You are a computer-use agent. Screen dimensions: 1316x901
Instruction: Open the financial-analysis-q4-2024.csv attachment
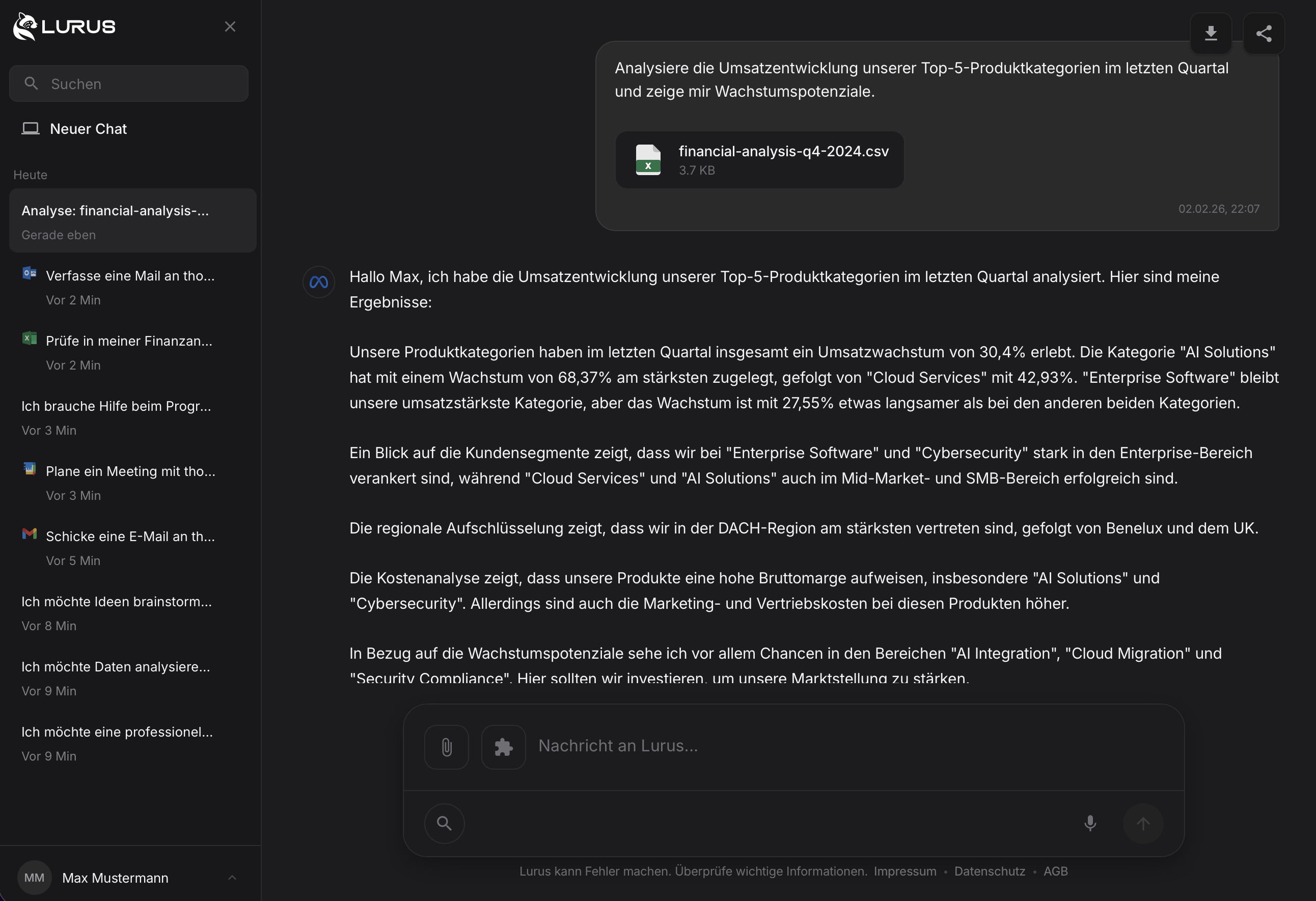(759, 160)
